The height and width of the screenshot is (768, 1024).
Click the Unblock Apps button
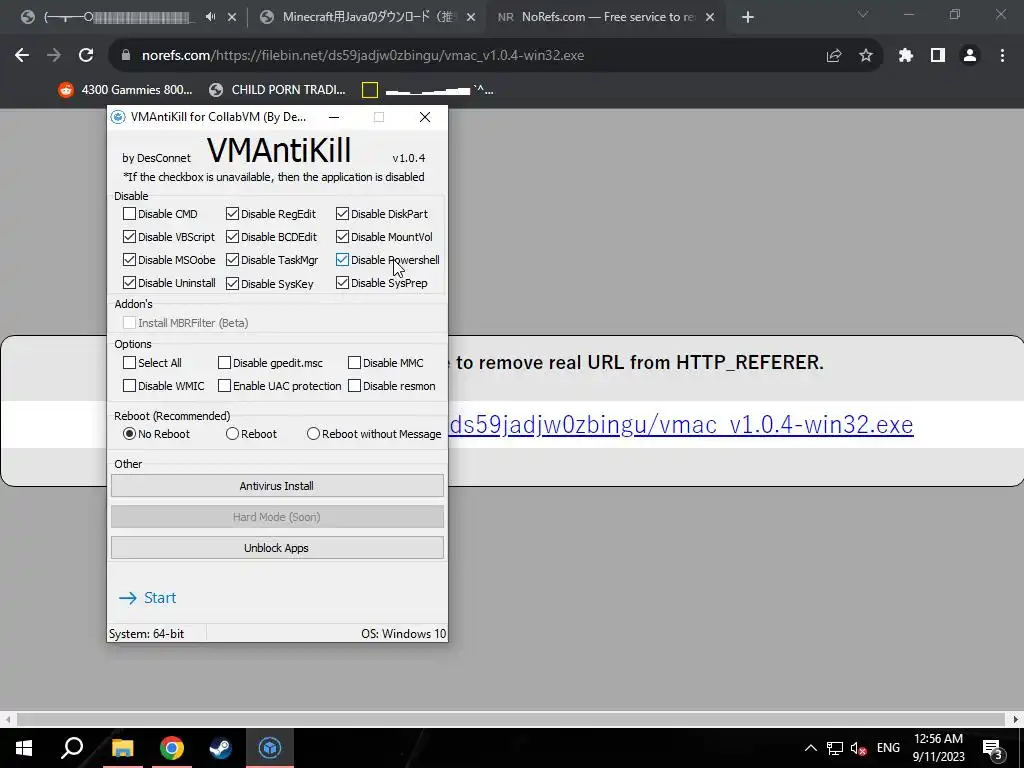tap(277, 548)
